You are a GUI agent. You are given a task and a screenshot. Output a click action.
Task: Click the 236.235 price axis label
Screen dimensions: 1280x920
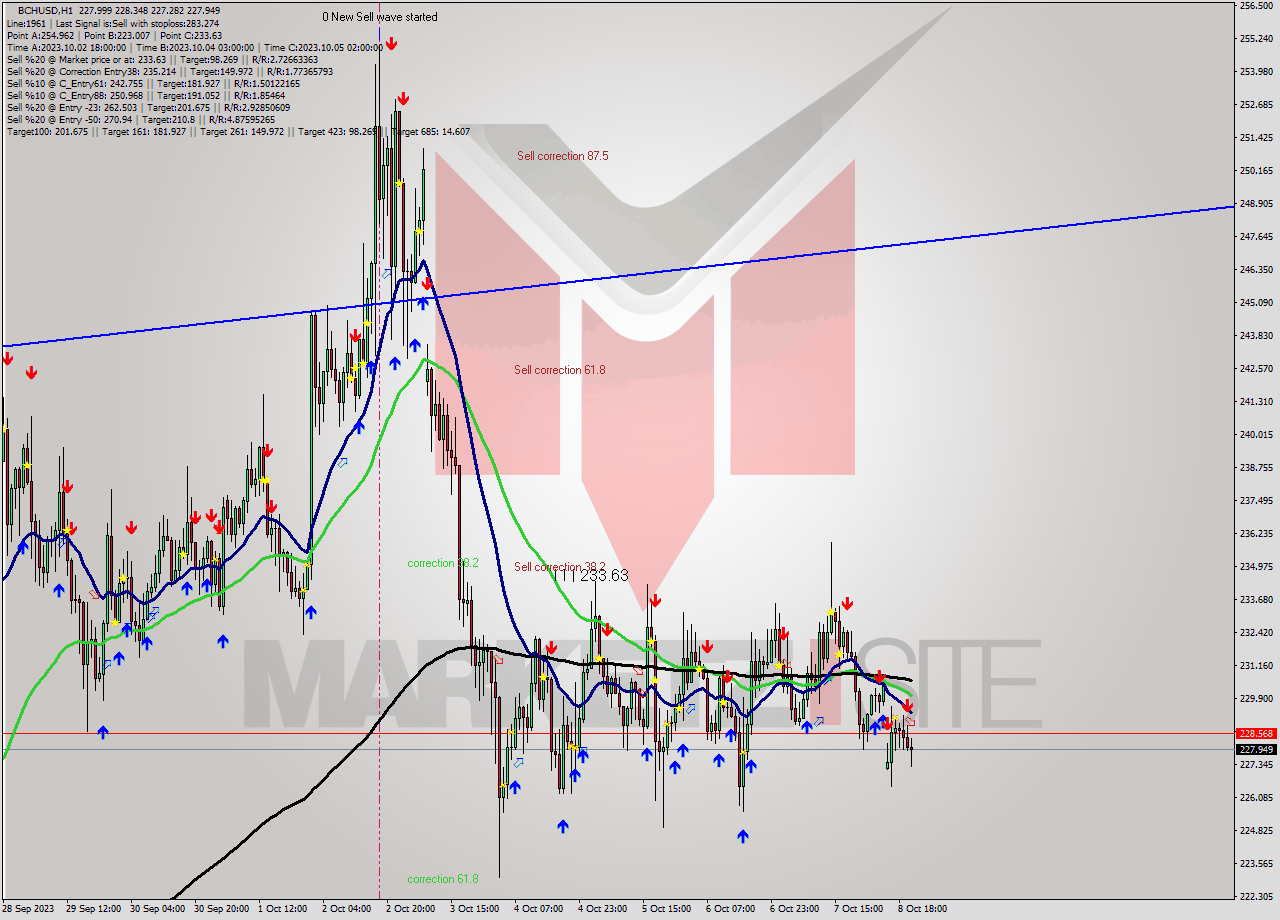click(1255, 533)
